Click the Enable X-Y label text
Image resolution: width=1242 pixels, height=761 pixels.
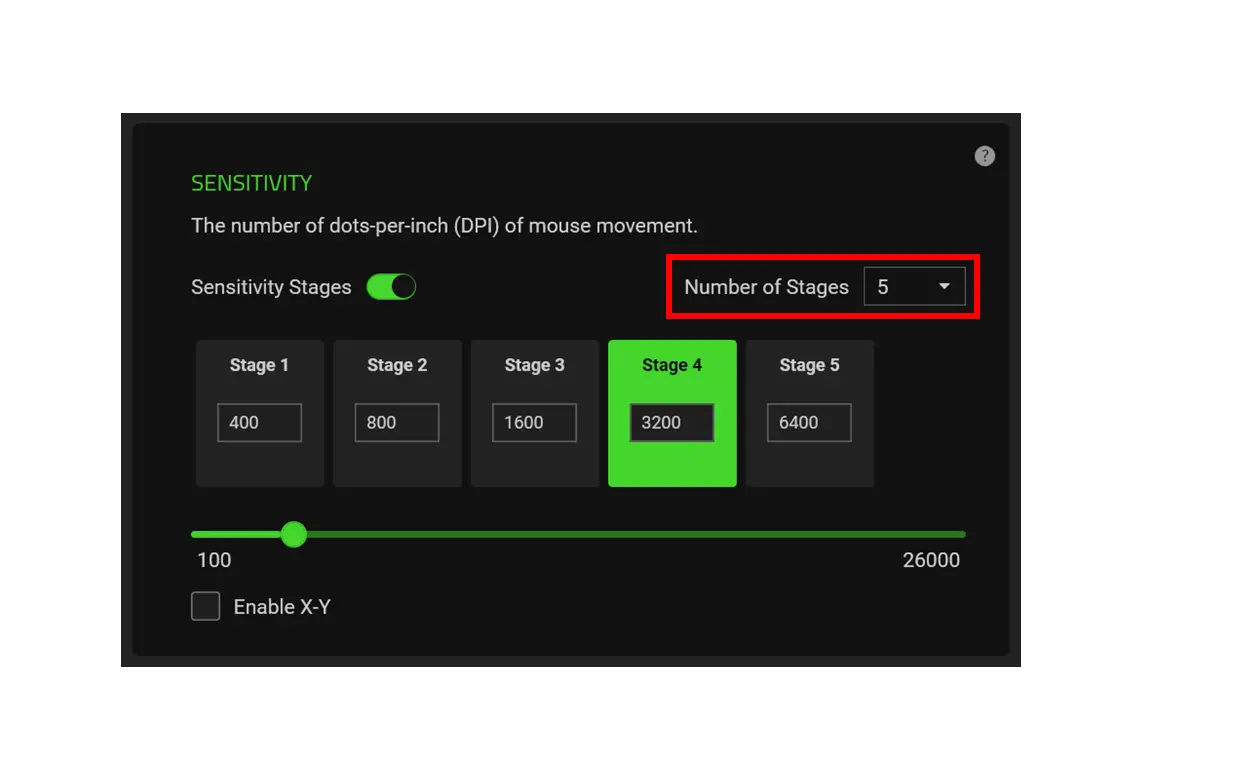point(284,606)
